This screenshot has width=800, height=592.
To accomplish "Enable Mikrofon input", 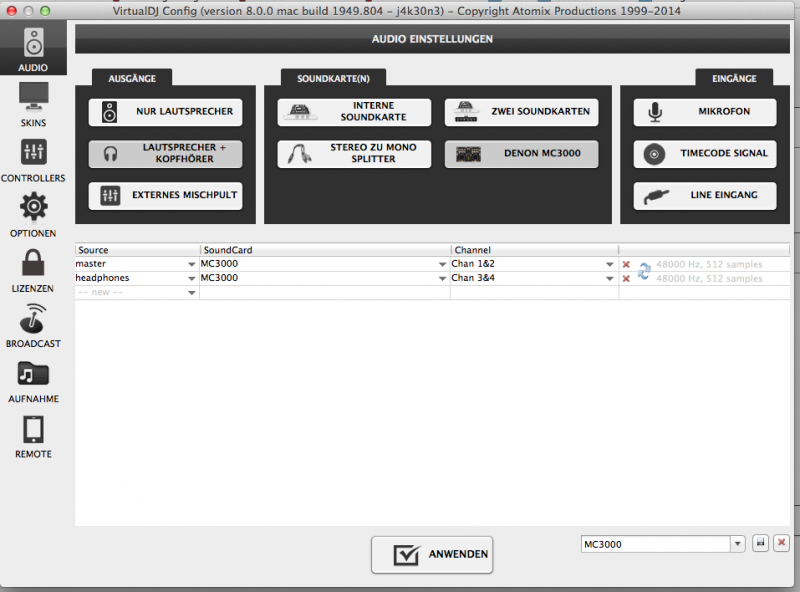I will click(705, 112).
